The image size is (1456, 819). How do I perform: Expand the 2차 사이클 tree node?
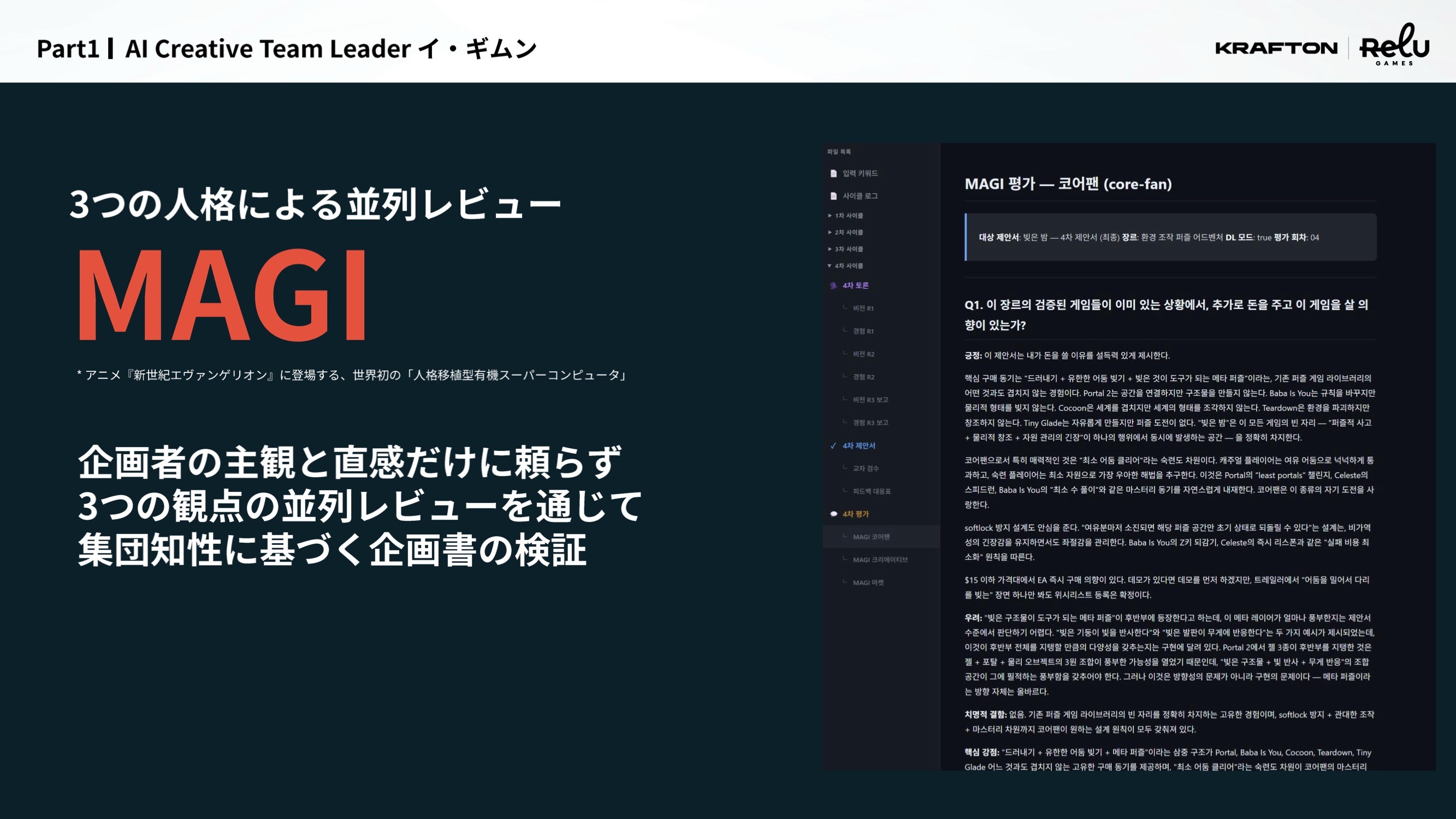[845, 232]
